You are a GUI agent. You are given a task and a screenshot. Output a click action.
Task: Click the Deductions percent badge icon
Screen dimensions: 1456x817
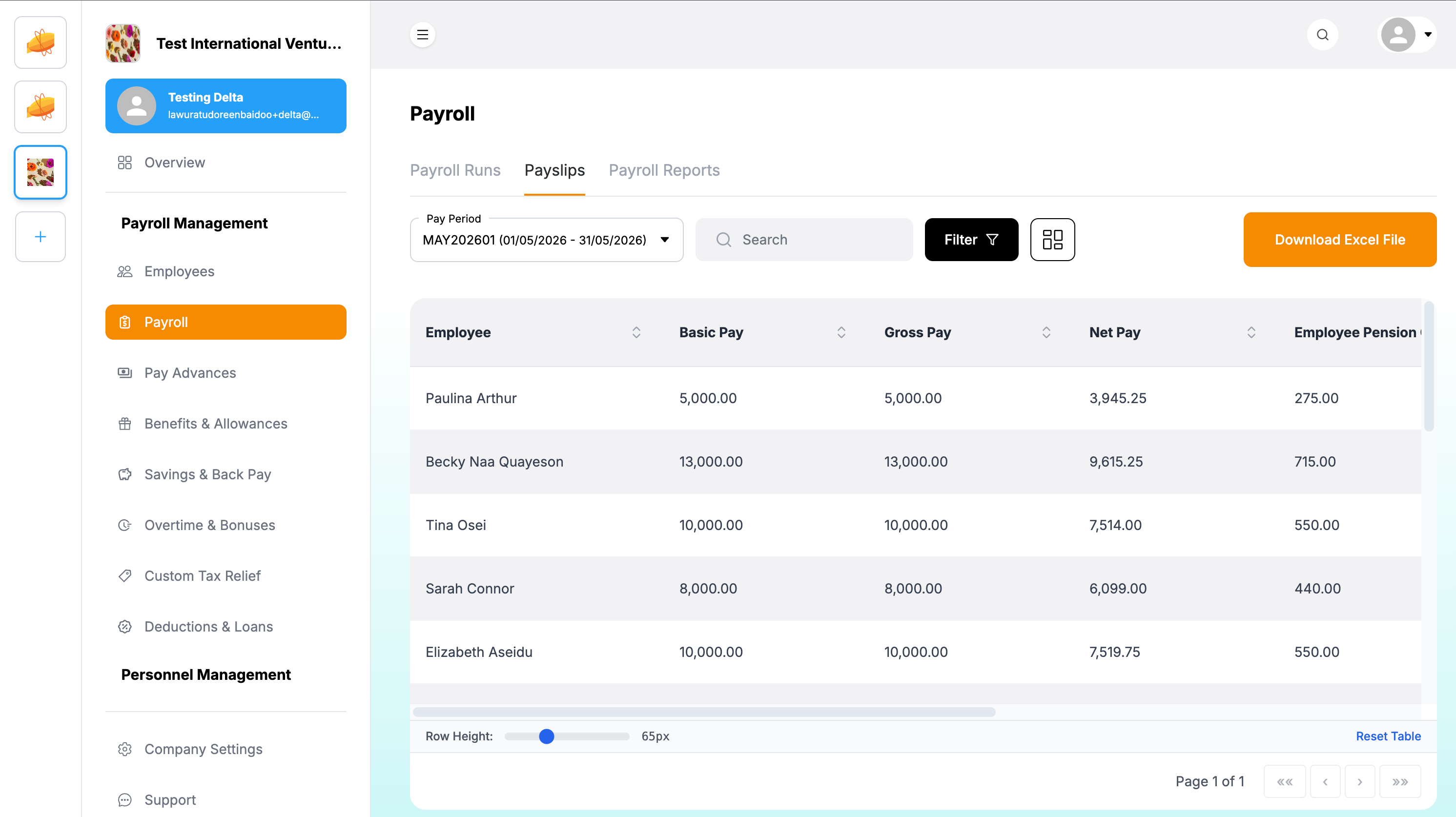coord(124,627)
